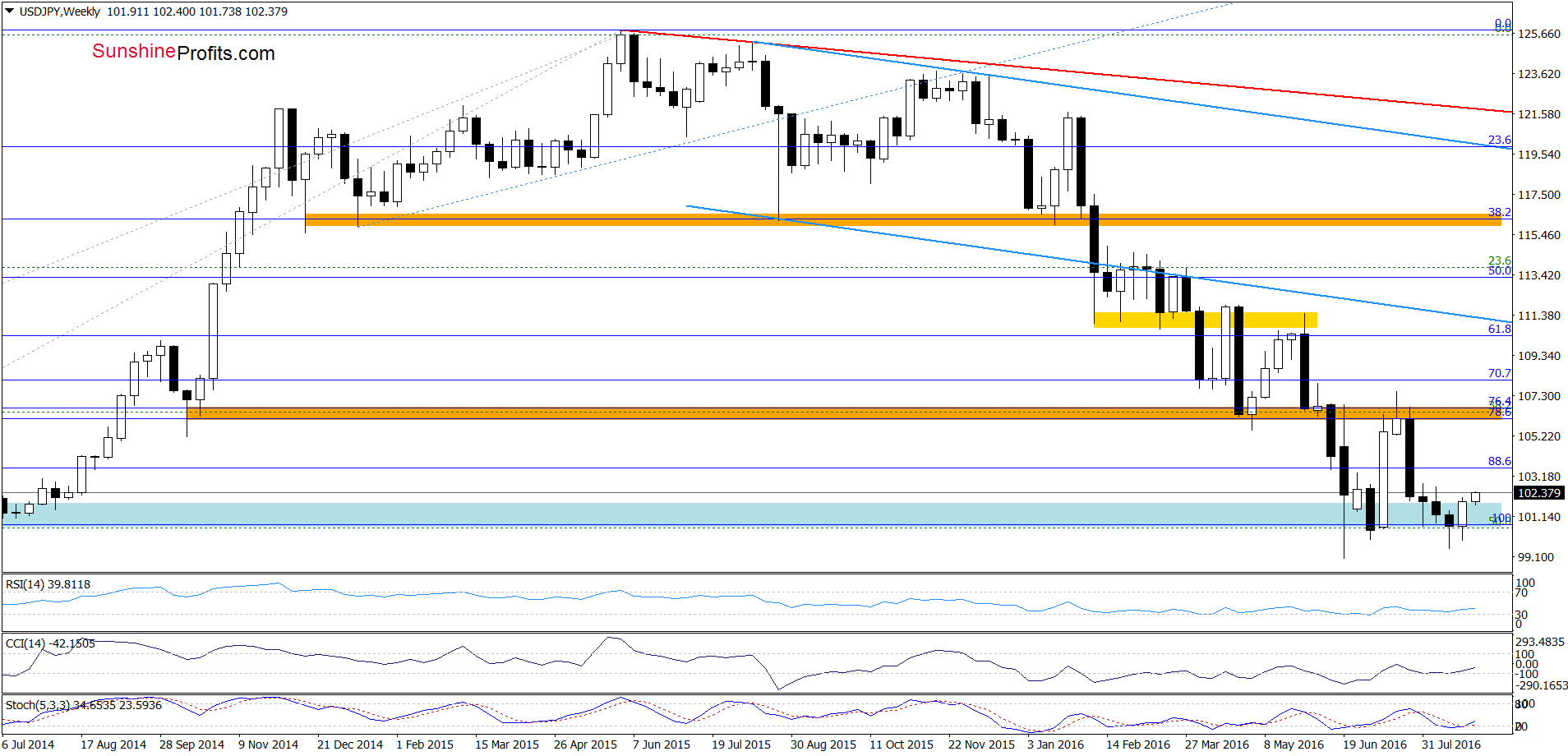Click the USDJPY,Weekly chart title
The image size is (1568, 756).
pyautogui.click(x=60, y=12)
